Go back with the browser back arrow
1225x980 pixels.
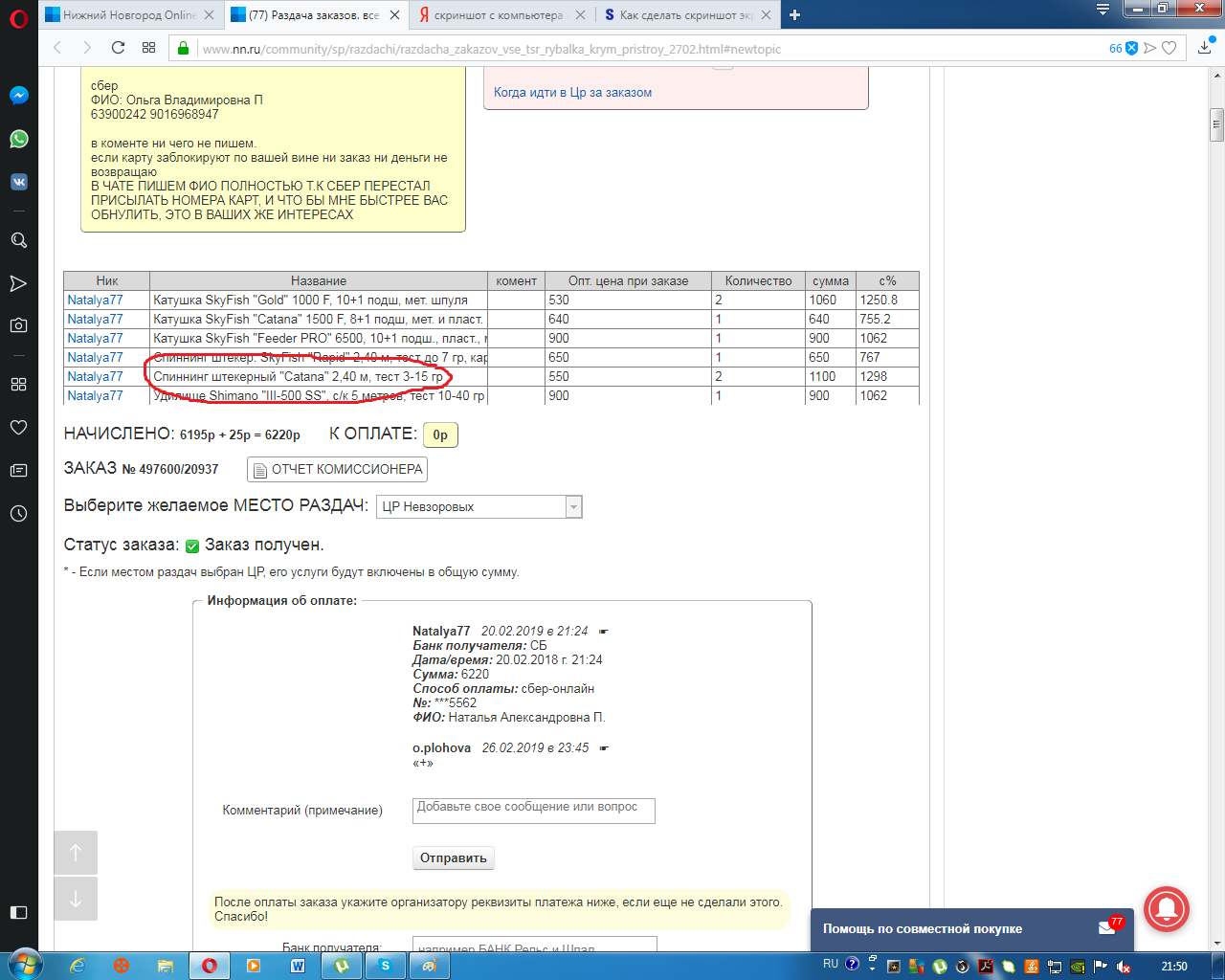point(57,48)
